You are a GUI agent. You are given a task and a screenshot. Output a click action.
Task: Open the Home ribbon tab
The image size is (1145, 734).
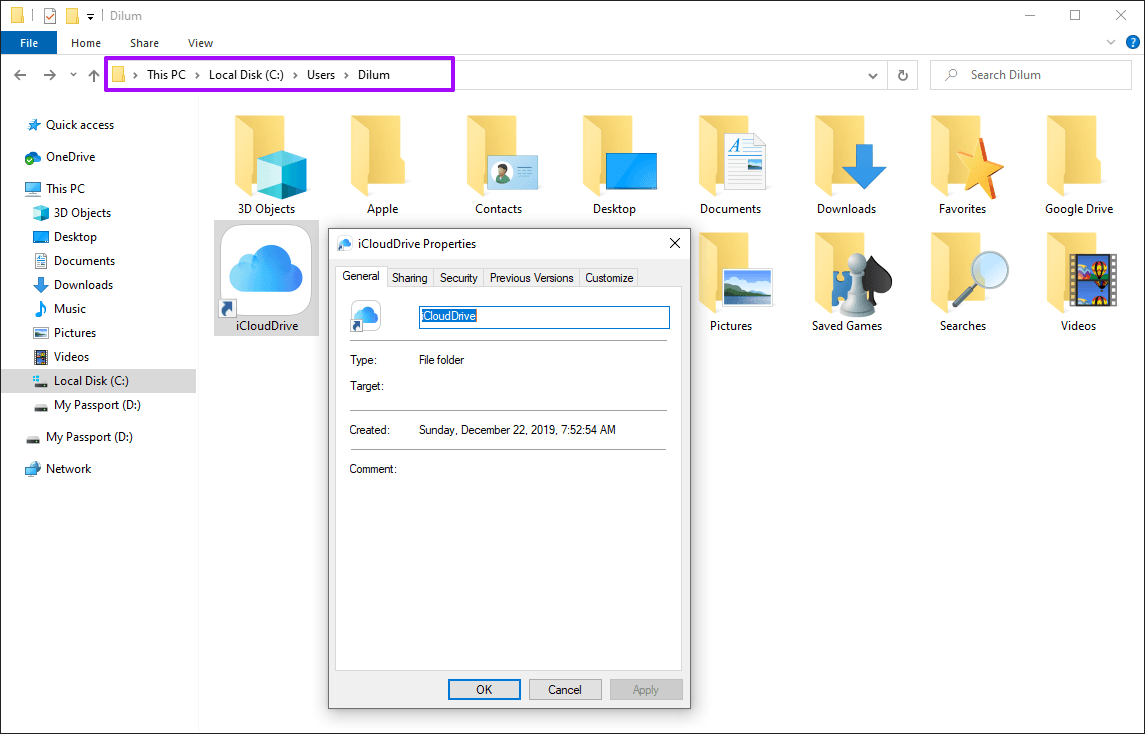point(86,43)
